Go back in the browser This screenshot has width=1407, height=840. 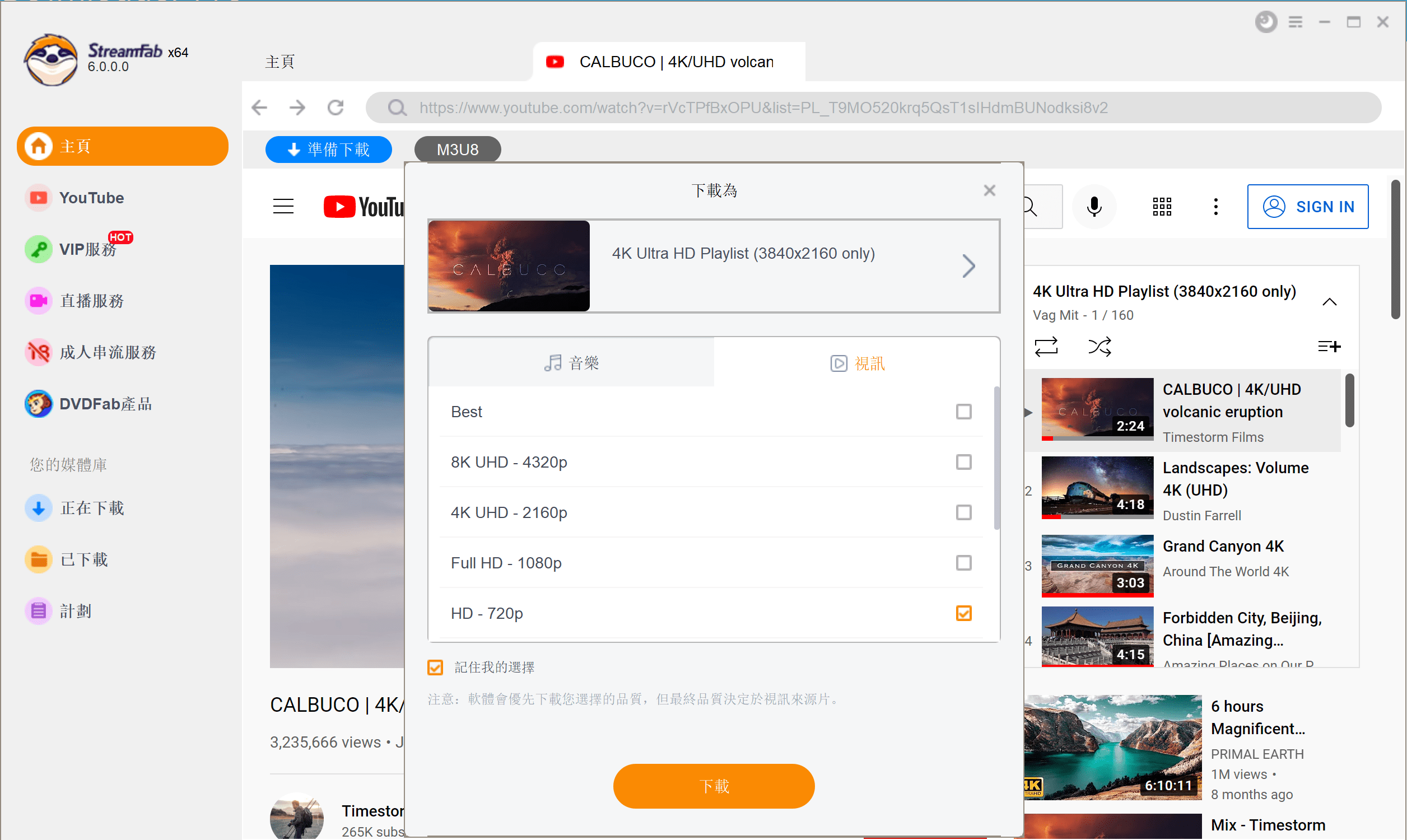click(x=259, y=107)
